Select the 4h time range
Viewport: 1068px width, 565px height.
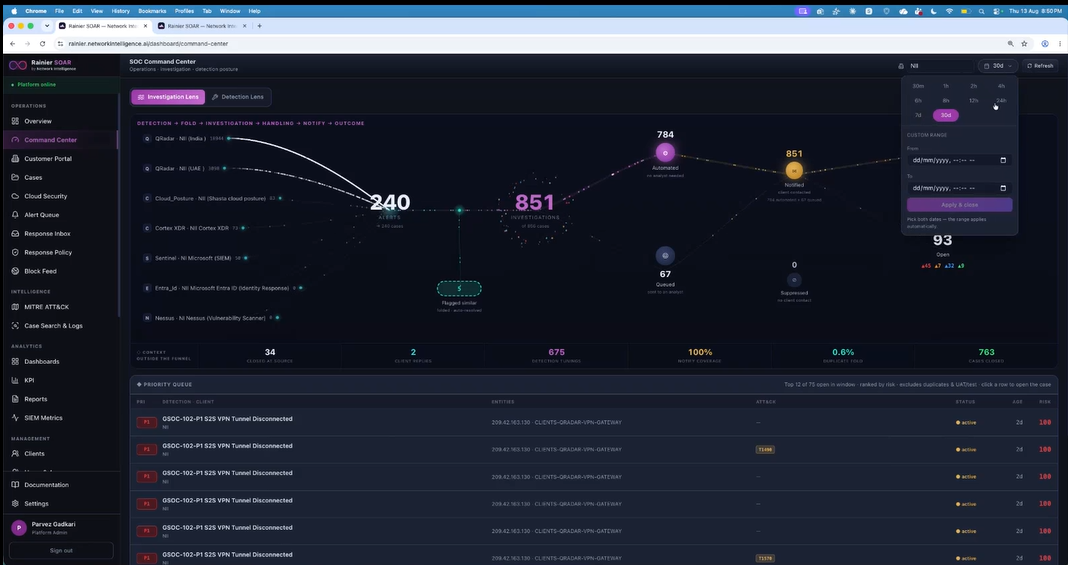pyautogui.click(x=1001, y=86)
